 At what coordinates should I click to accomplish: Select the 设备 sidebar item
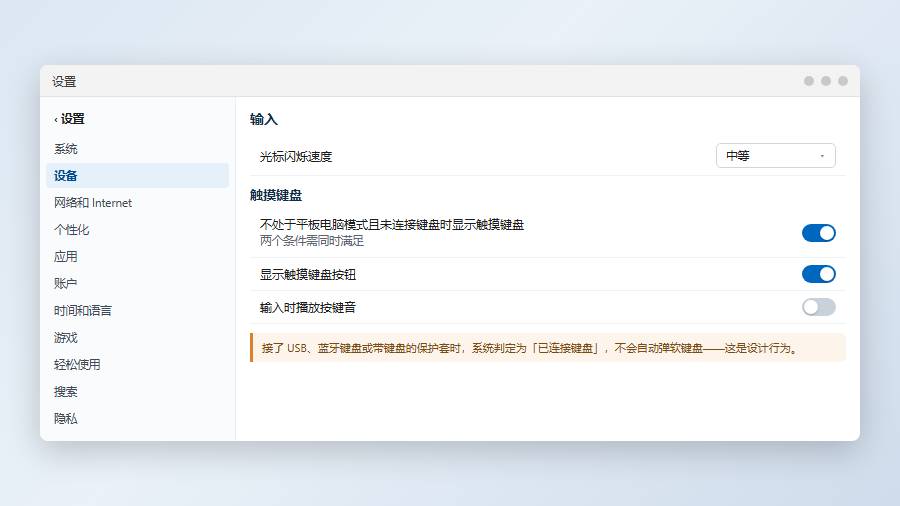pyautogui.click(x=137, y=176)
